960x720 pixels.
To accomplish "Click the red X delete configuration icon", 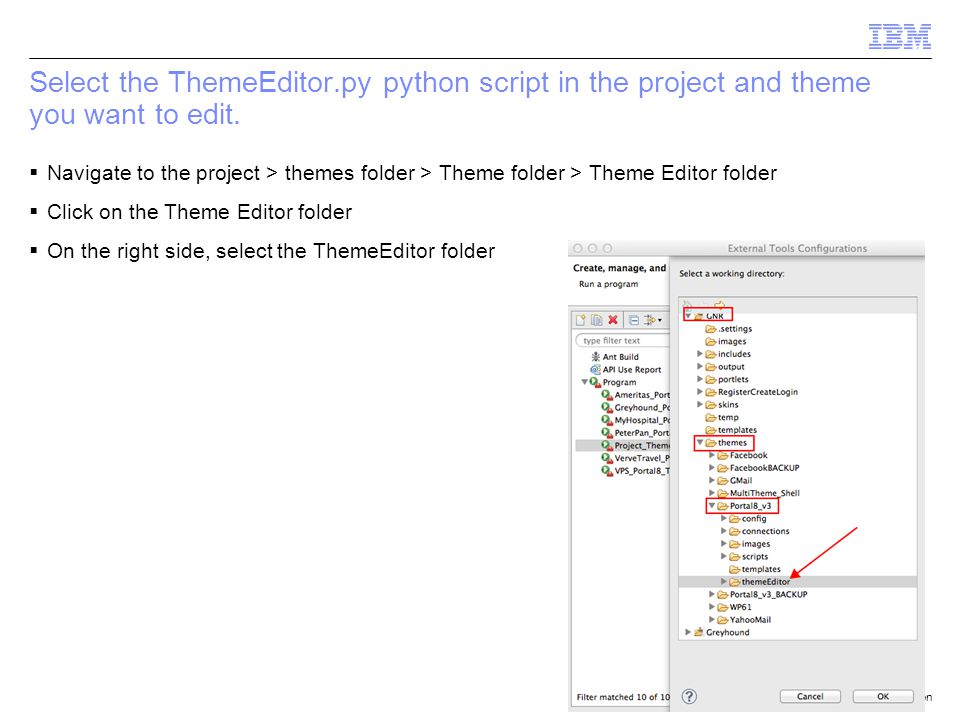I will (x=613, y=320).
